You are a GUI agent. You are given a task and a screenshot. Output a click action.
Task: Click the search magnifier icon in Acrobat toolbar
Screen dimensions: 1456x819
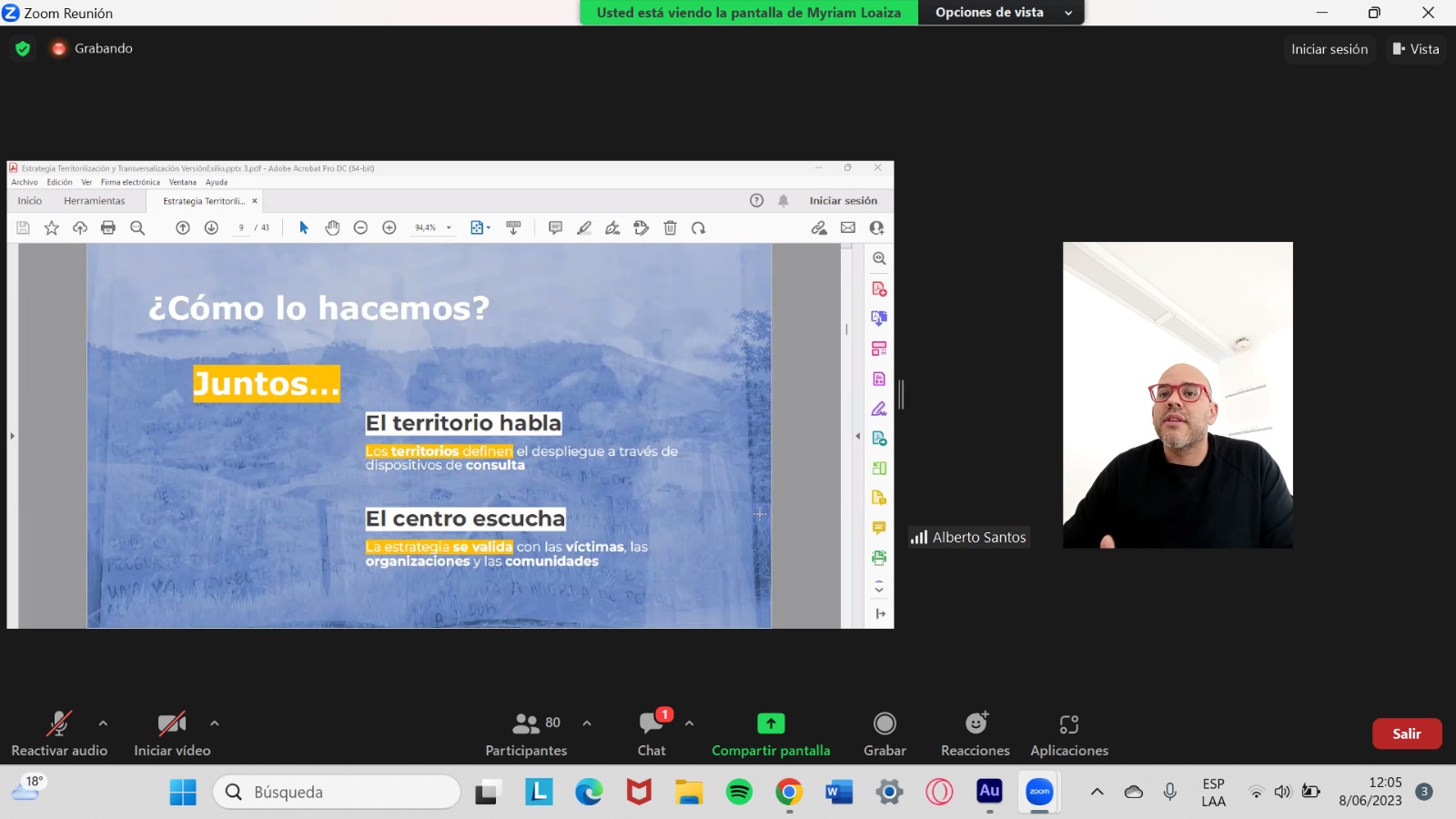click(137, 227)
